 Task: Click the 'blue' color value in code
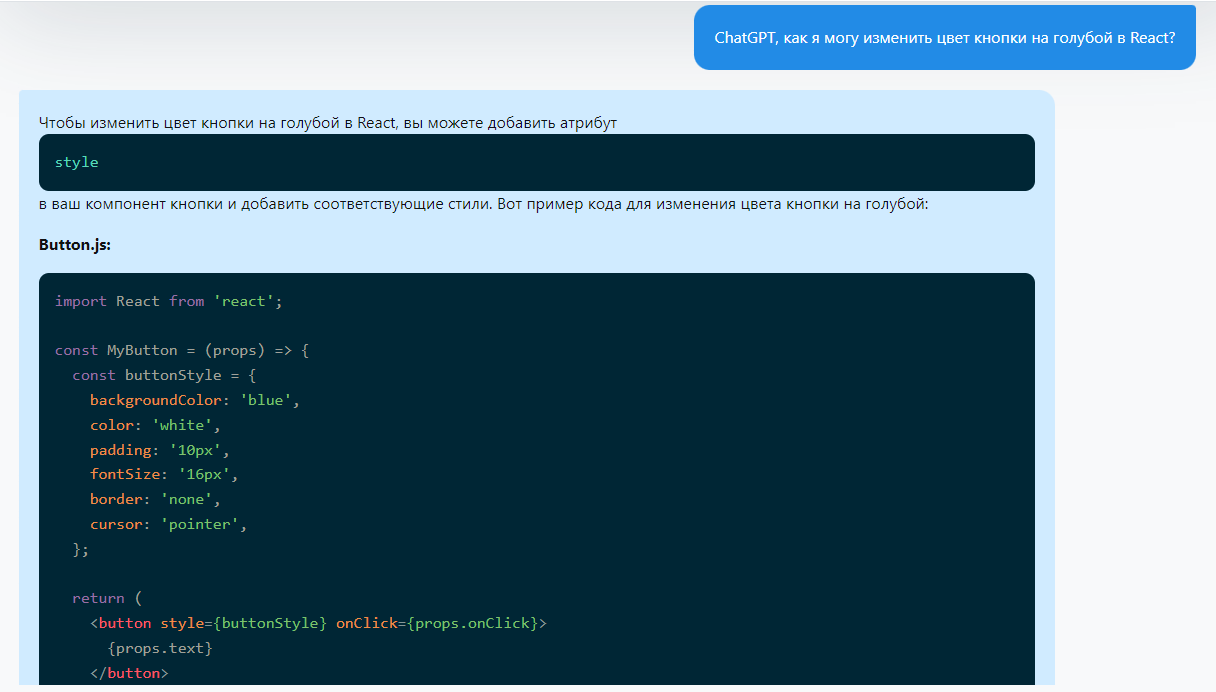coord(266,400)
